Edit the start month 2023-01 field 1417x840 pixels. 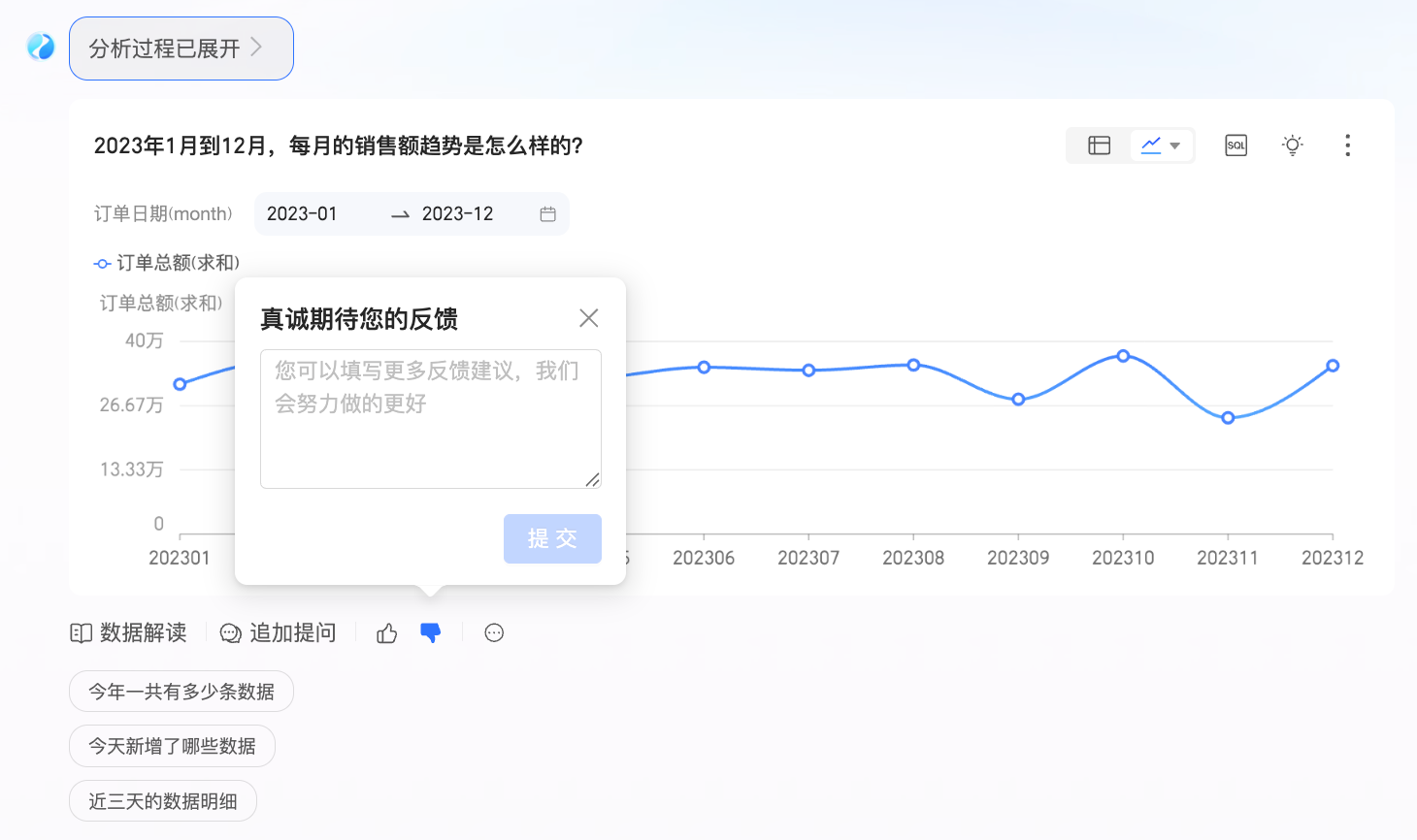pos(302,214)
